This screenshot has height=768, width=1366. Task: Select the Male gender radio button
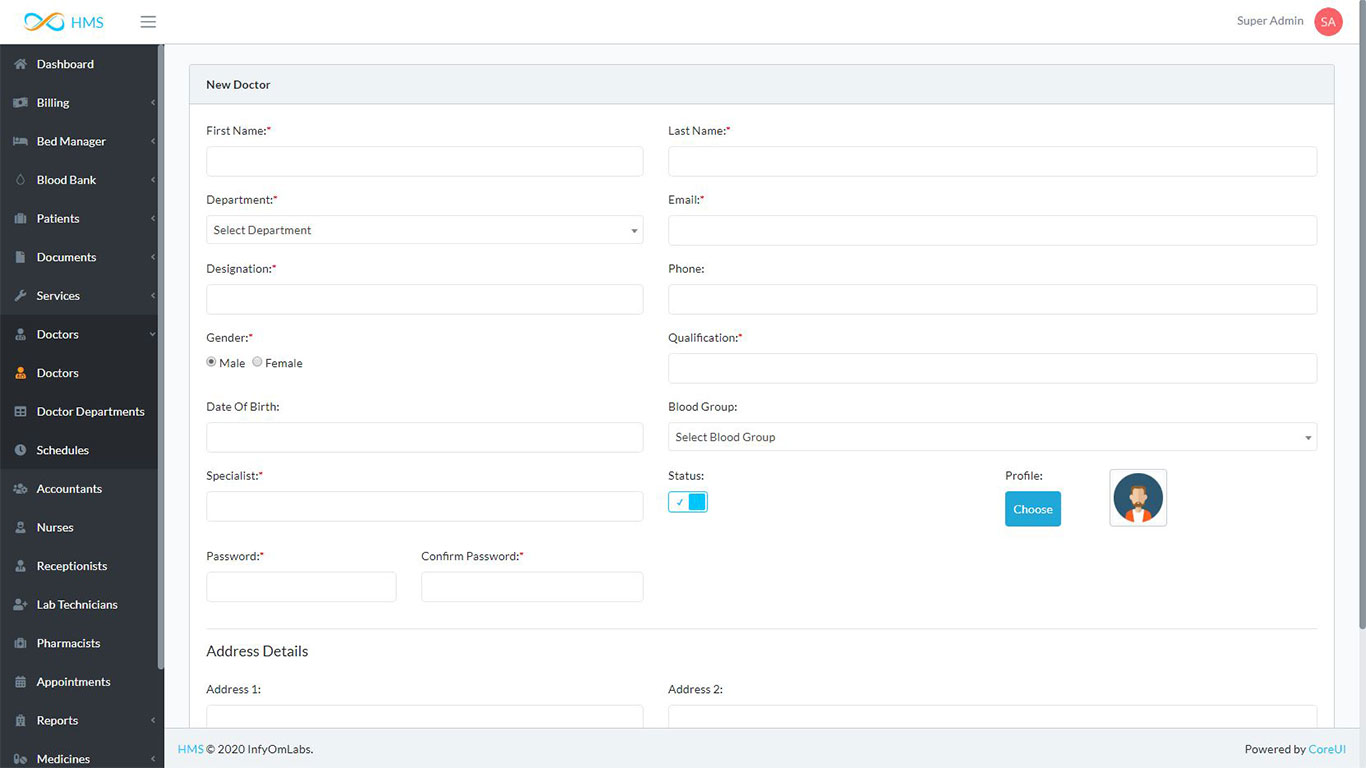212,362
